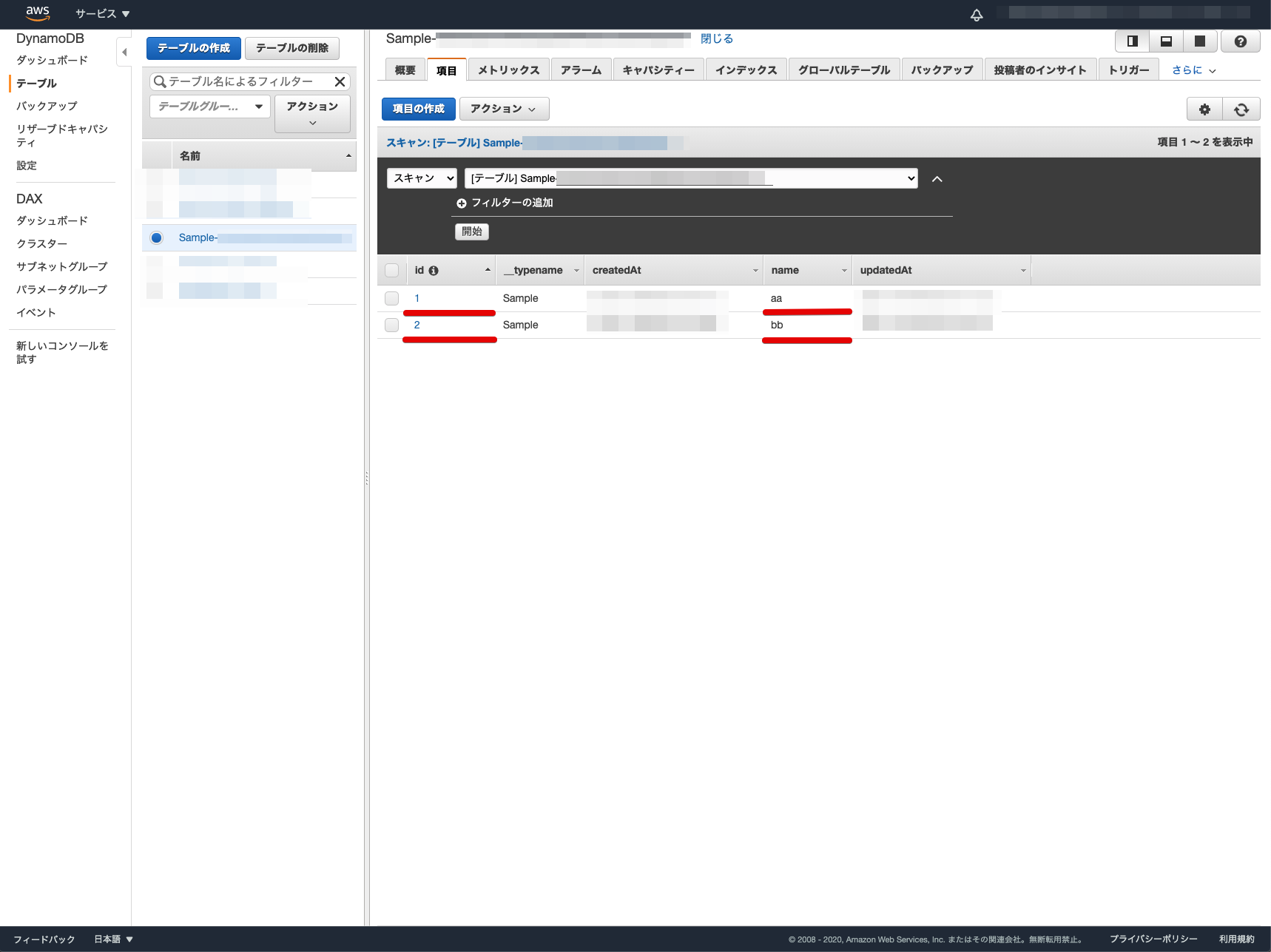The width and height of the screenshot is (1271, 952).
Task: Switch to full-screen panel layout icon
Action: pyautogui.click(x=1200, y=41)
